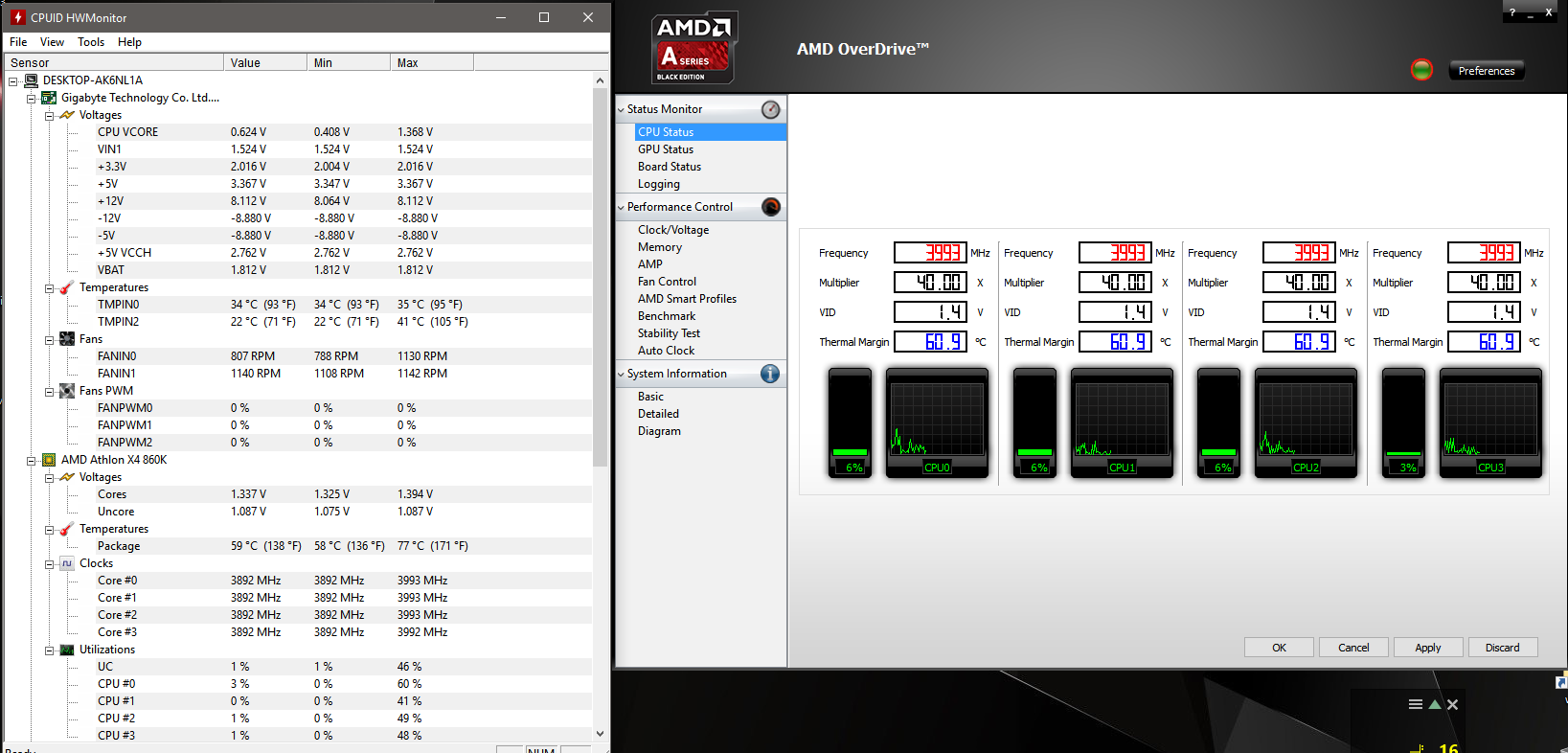
Task: Click the AMD A-Series Black Edition logo
Action: [694, 48]
